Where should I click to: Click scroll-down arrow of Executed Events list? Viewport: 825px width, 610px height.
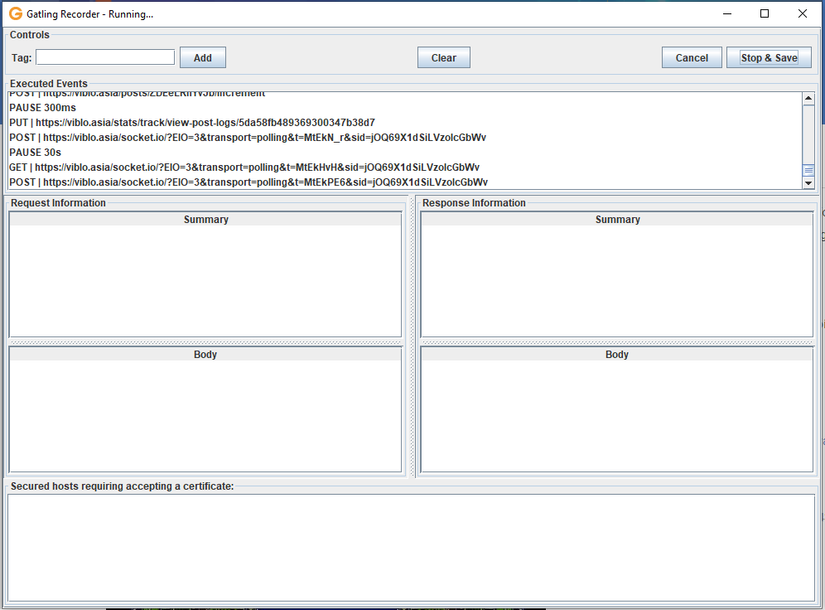pos(809,183)
